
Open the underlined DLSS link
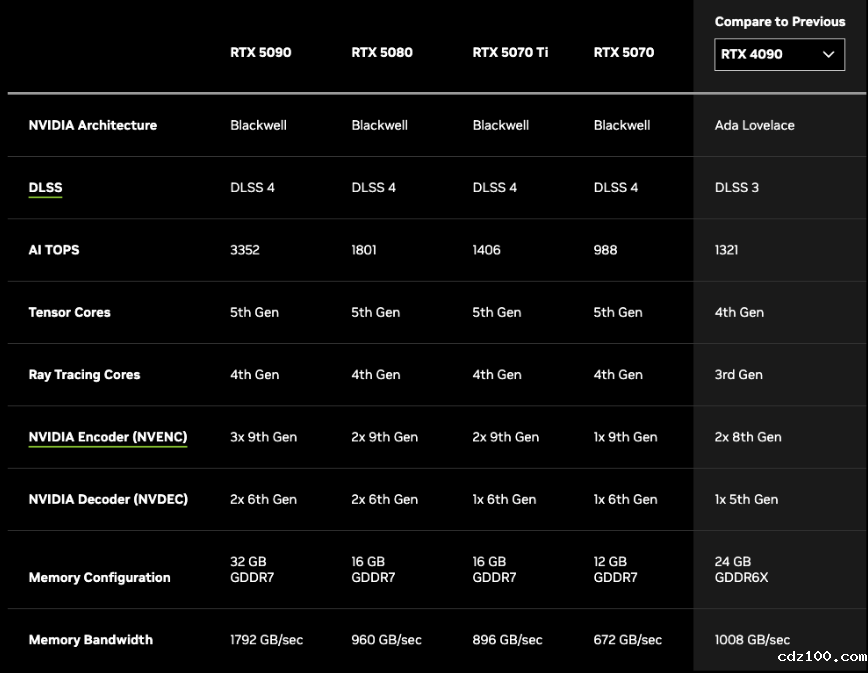pos(45,187)
